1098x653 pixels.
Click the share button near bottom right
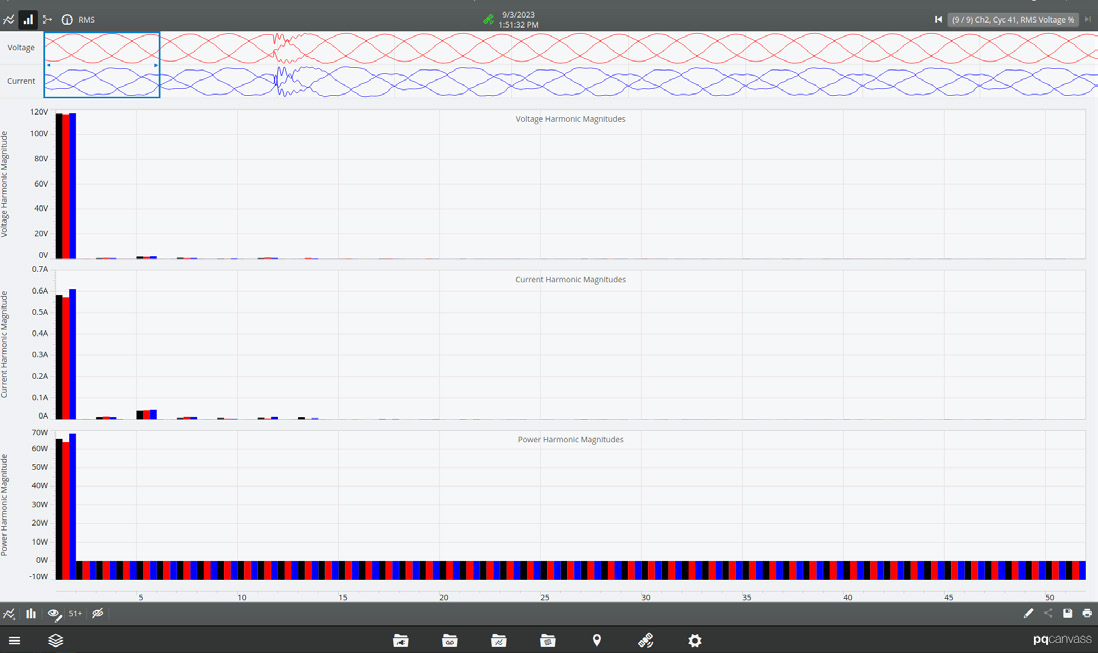click(x=1048, y=613)
